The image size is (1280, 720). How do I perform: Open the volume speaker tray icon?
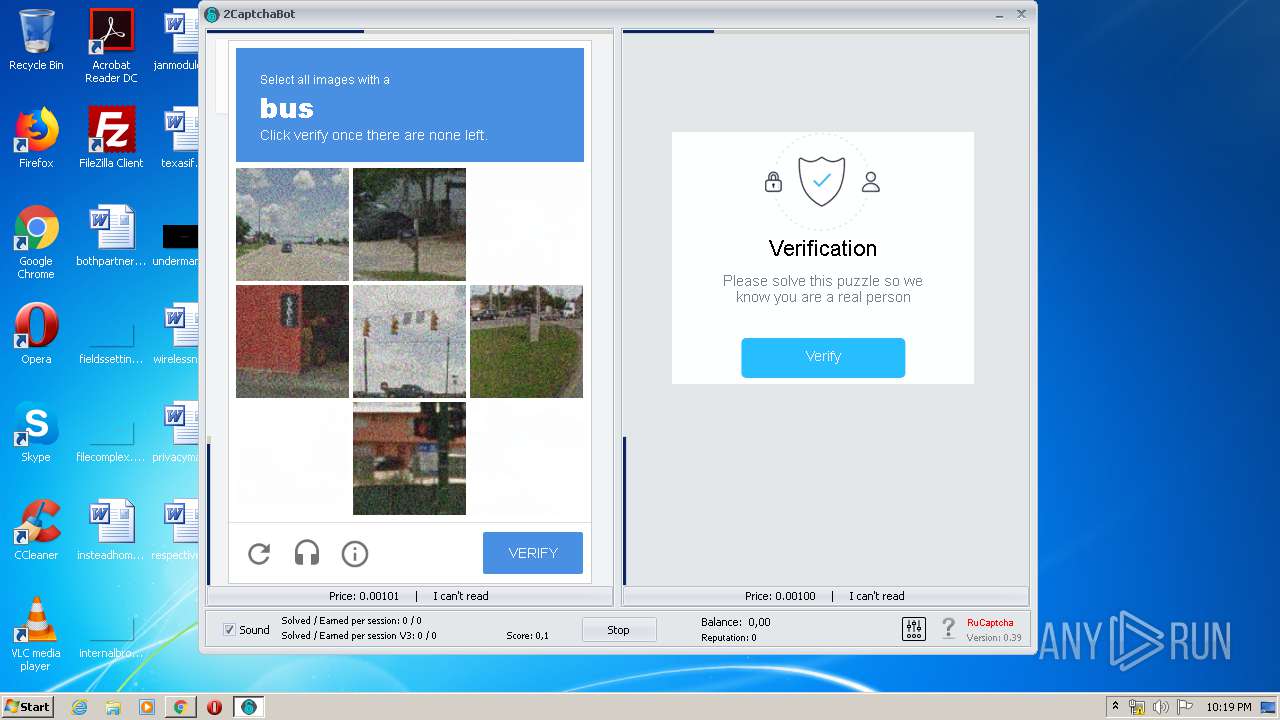(x=1160, y=707)
